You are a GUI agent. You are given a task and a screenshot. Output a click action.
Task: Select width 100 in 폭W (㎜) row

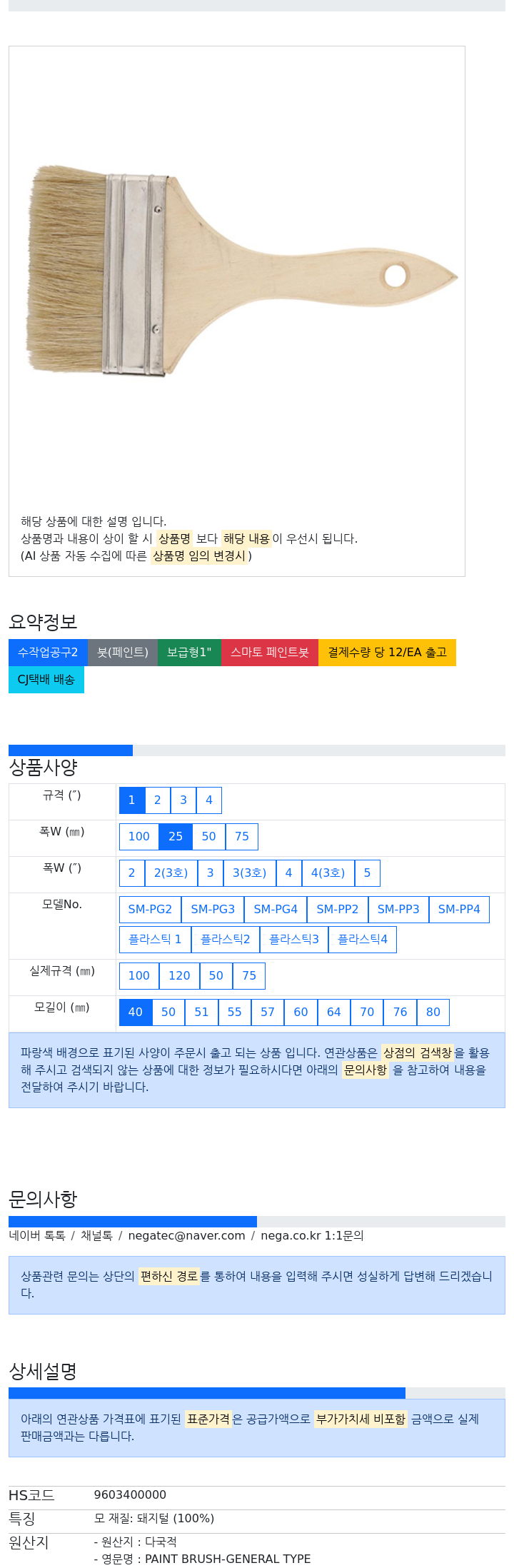point(139,837)
